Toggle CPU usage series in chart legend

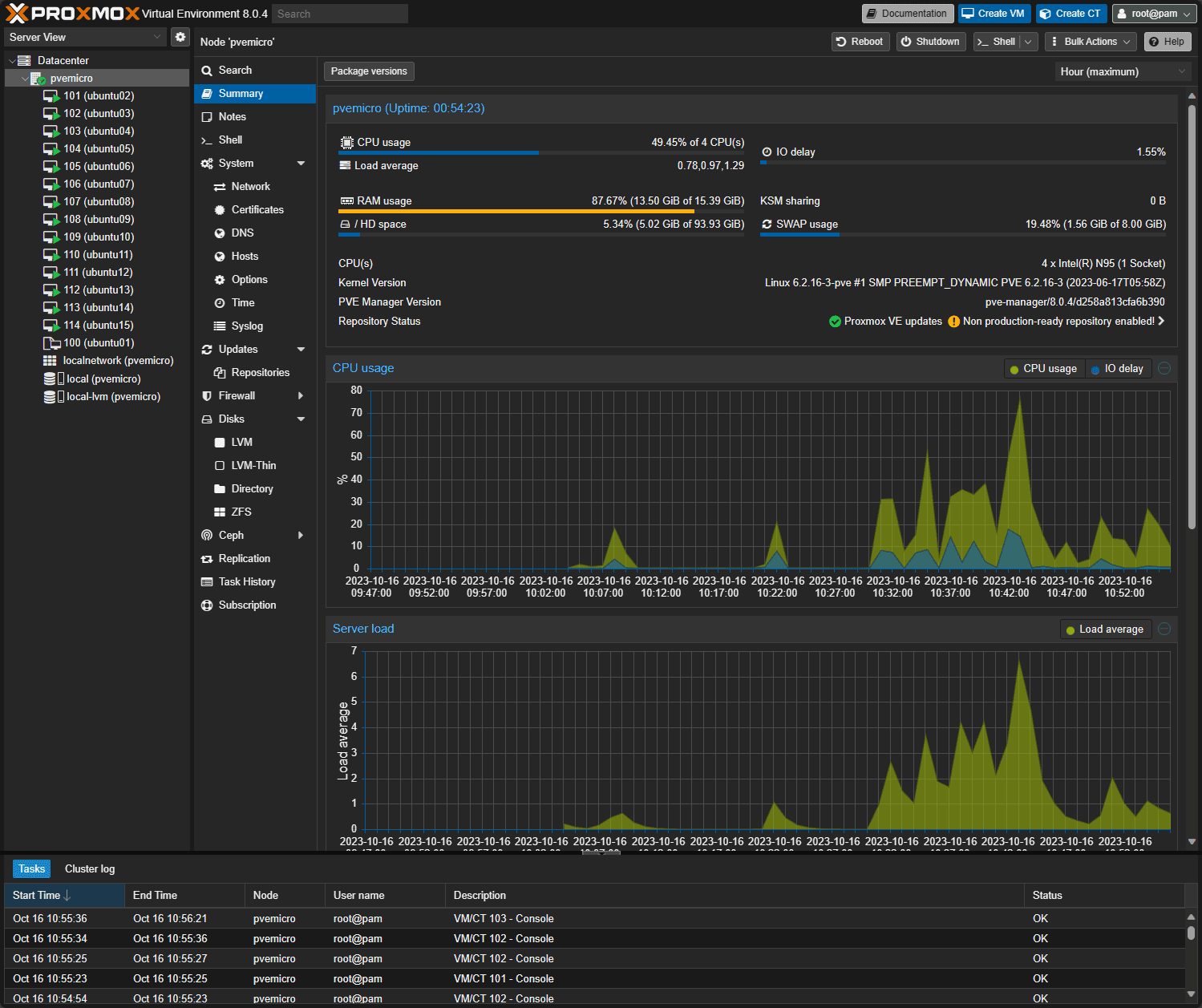tap(1043, 369)
